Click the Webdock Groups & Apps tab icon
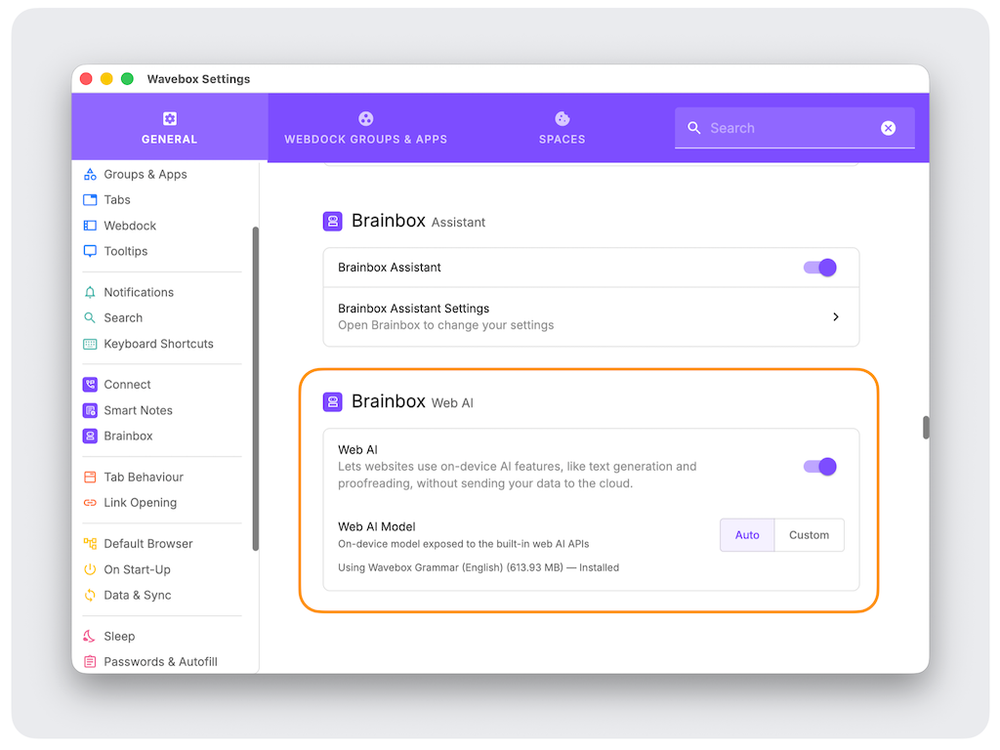 [365, 119]
